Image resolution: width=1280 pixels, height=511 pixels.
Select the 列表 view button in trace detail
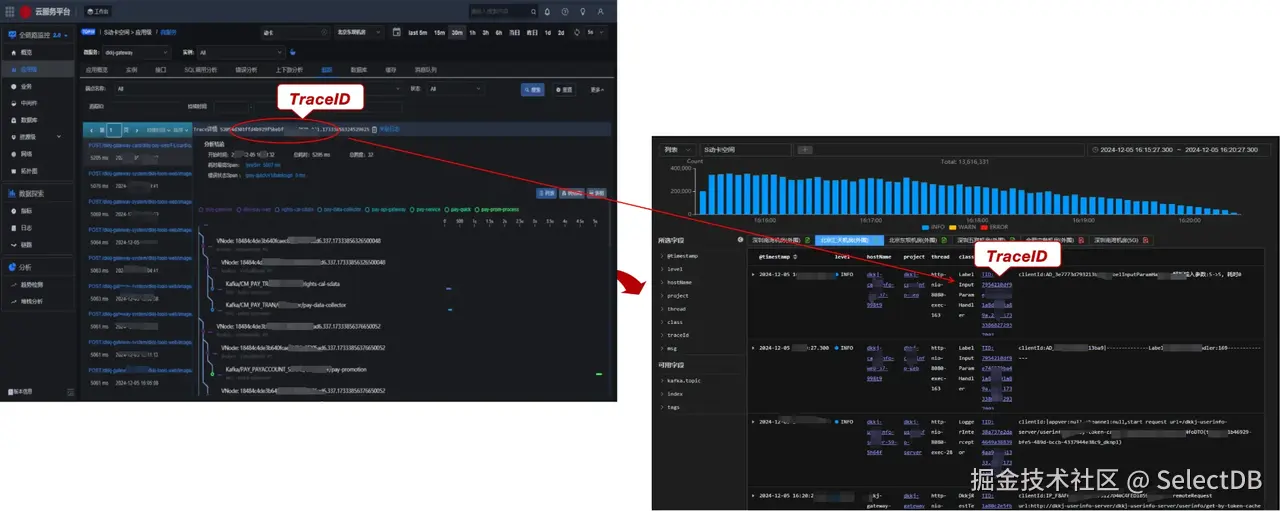tap(547, 192)
